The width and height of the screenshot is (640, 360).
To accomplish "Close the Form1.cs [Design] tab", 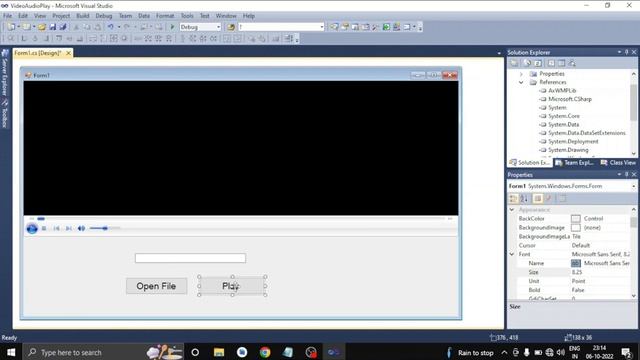I will point(69,53).
